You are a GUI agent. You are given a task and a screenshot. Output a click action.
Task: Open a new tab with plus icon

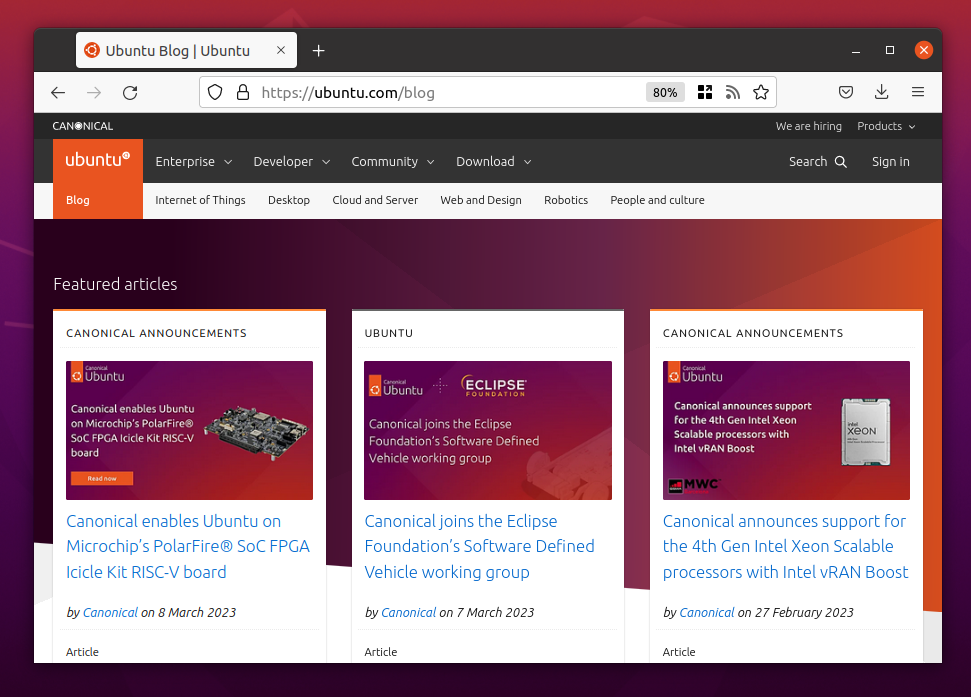[318, 51]
